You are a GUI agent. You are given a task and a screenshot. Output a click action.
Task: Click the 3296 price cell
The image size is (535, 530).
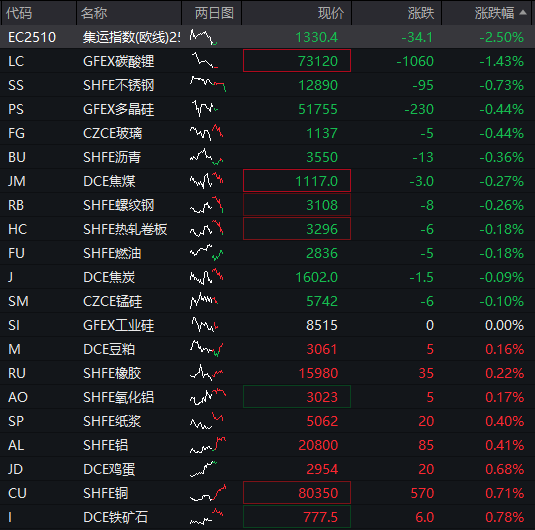pos(297,229)
